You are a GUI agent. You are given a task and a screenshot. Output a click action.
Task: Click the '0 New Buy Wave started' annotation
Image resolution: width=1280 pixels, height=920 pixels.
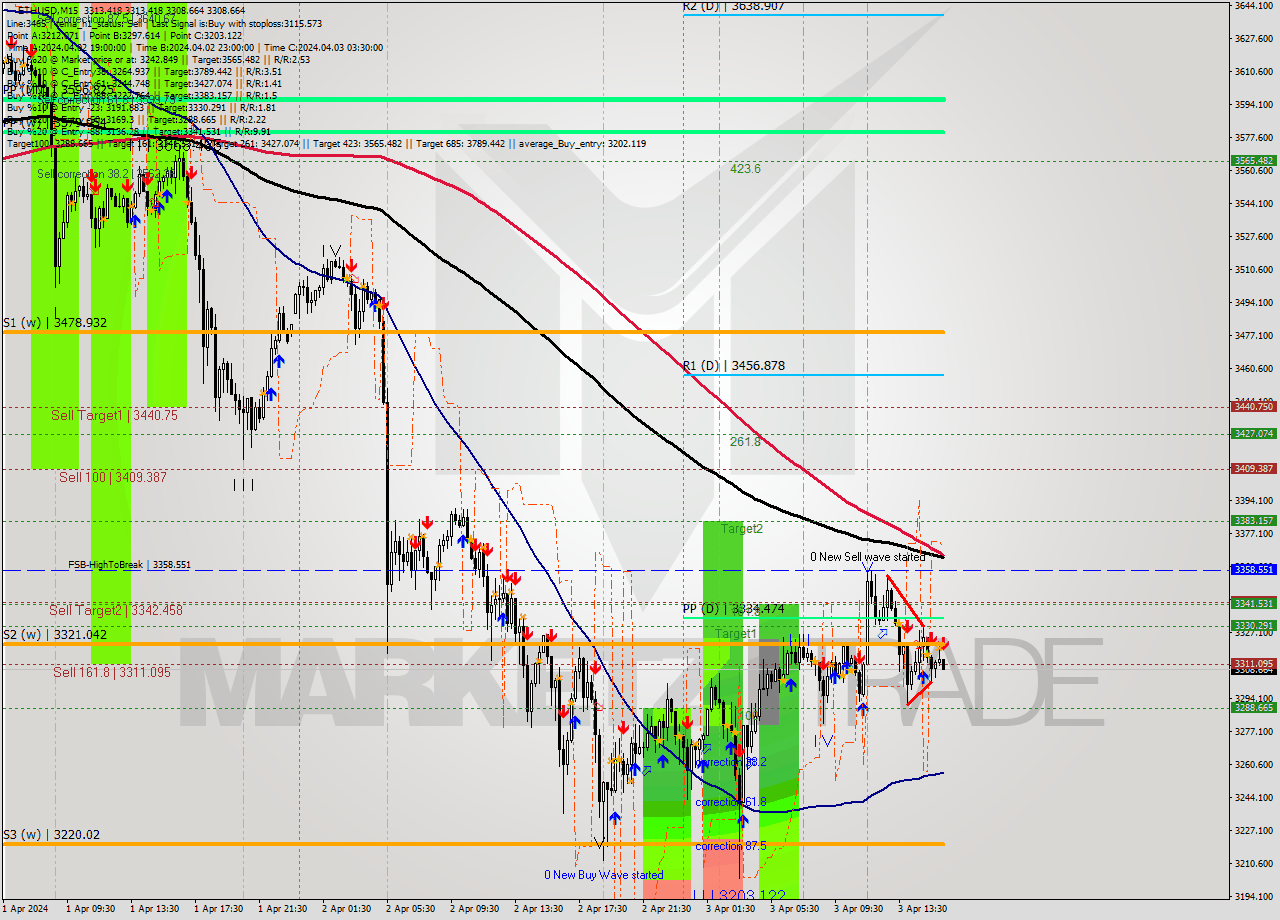pos(603,875)
